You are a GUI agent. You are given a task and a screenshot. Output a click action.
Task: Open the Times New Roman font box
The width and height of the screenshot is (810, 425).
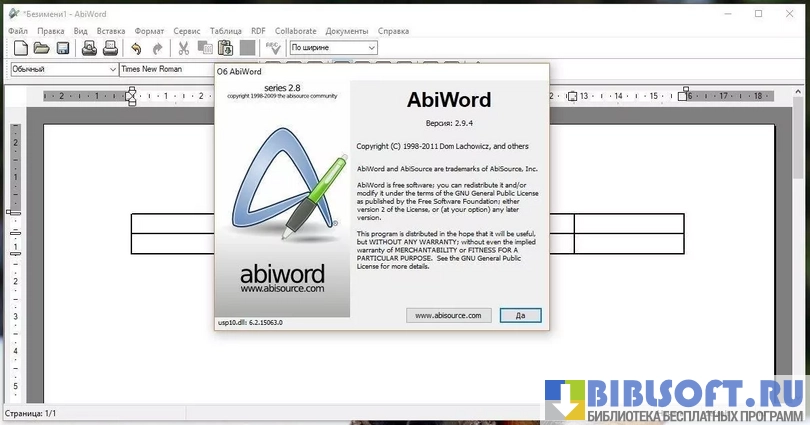point(165,69)
